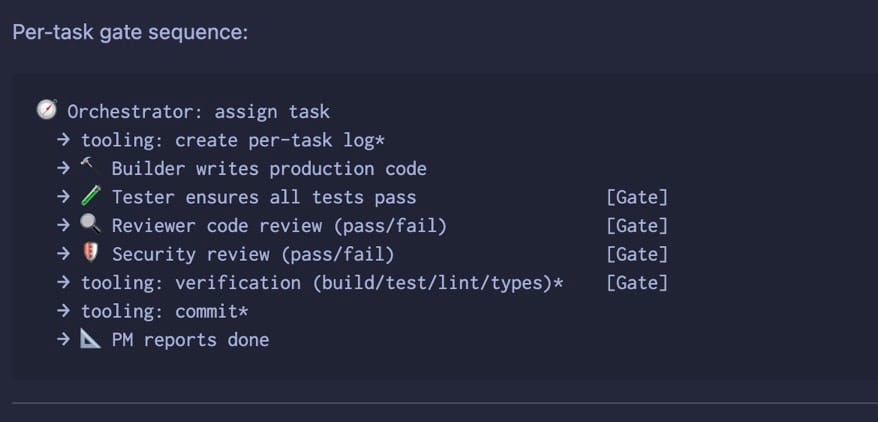Click the [Gate] label on the verification line
Screen dimensions: 878x422
pyautogui.click(x=636, y=283)
